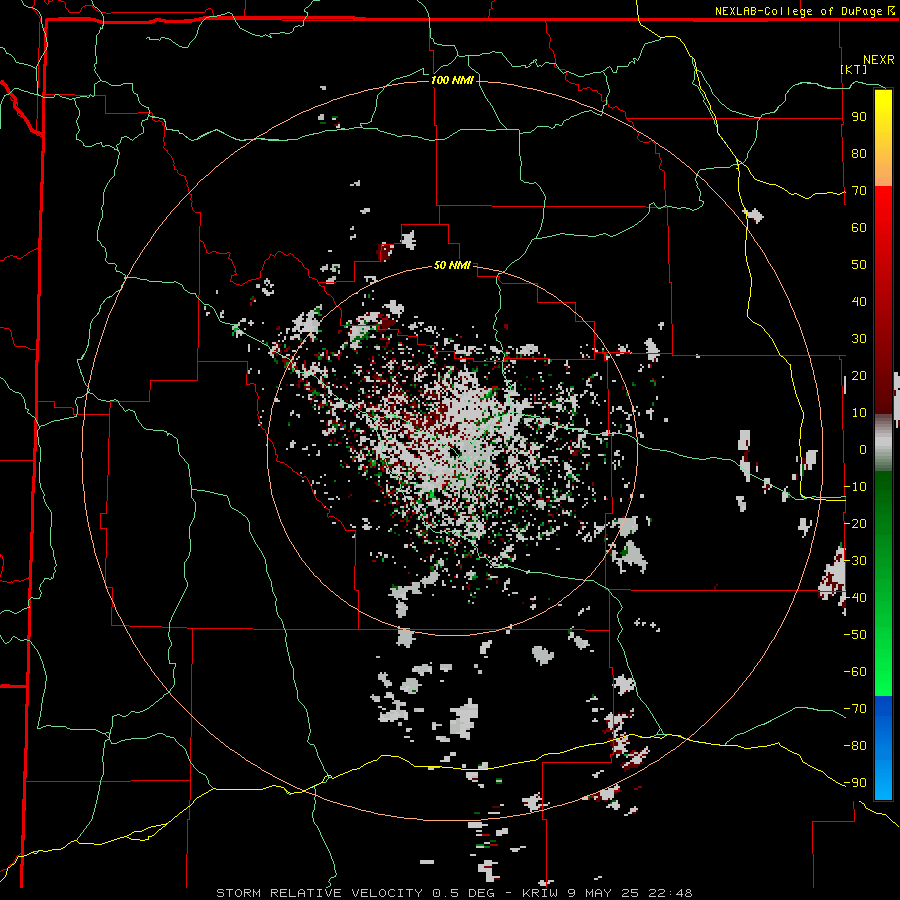Click the -80 value on velocity scale
The width and height of the screenshot is (900, 900).
pyautogui.click(x=855, y=746)
